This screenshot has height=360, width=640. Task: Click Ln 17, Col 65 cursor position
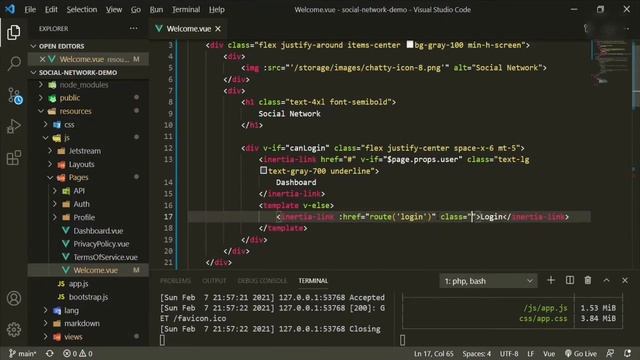click(433, 353)
